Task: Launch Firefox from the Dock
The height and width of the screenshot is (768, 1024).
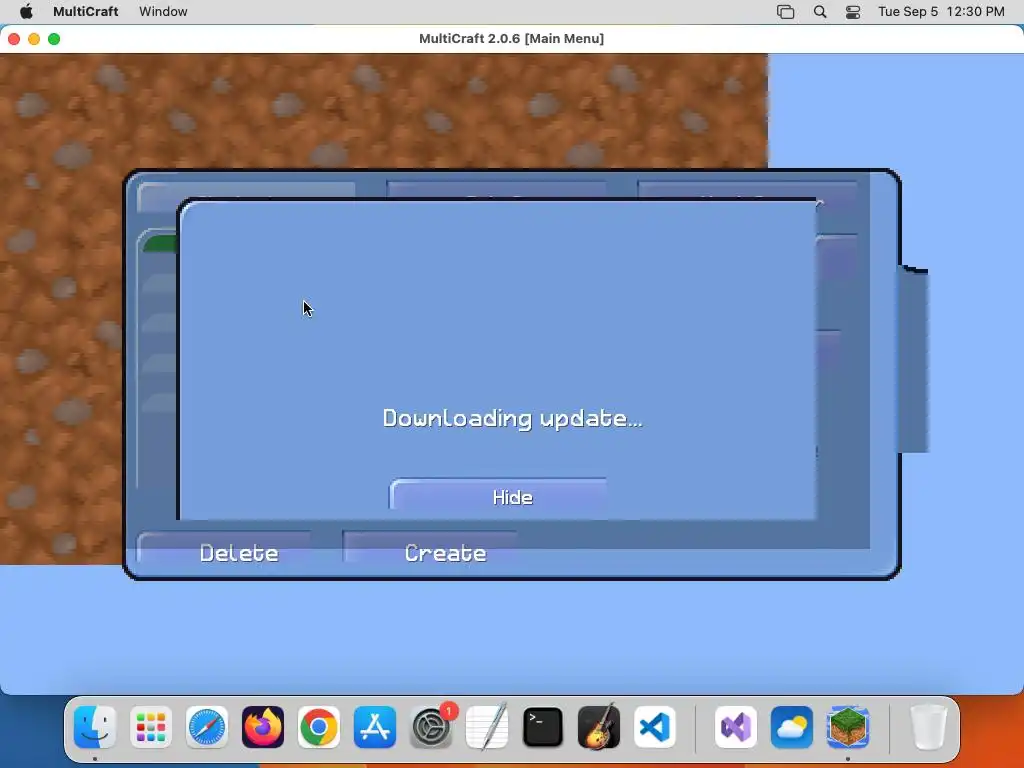Action: click(x=263, y=727)
